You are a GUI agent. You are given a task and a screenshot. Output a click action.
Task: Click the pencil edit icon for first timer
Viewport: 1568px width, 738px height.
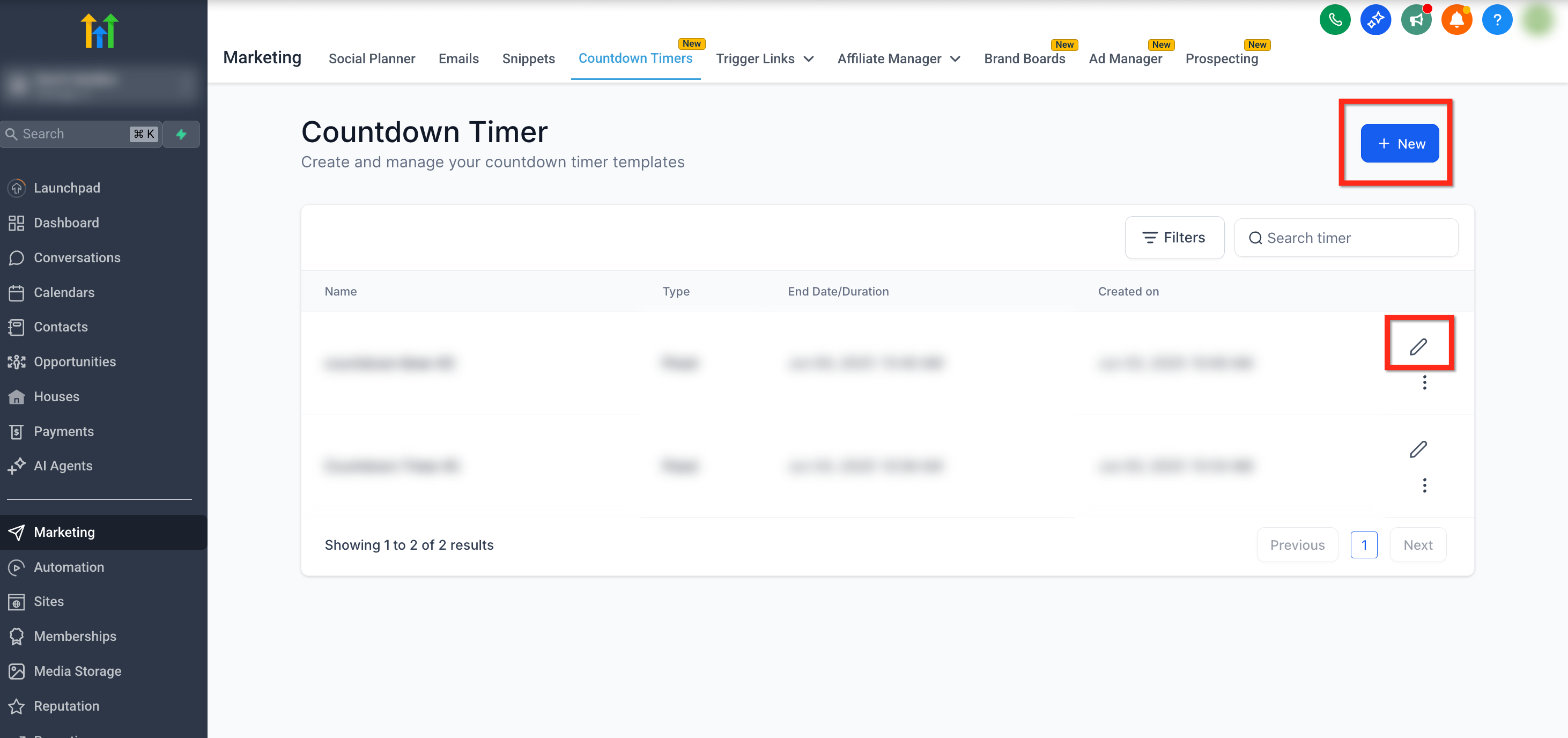click(x=1418, y=346)
